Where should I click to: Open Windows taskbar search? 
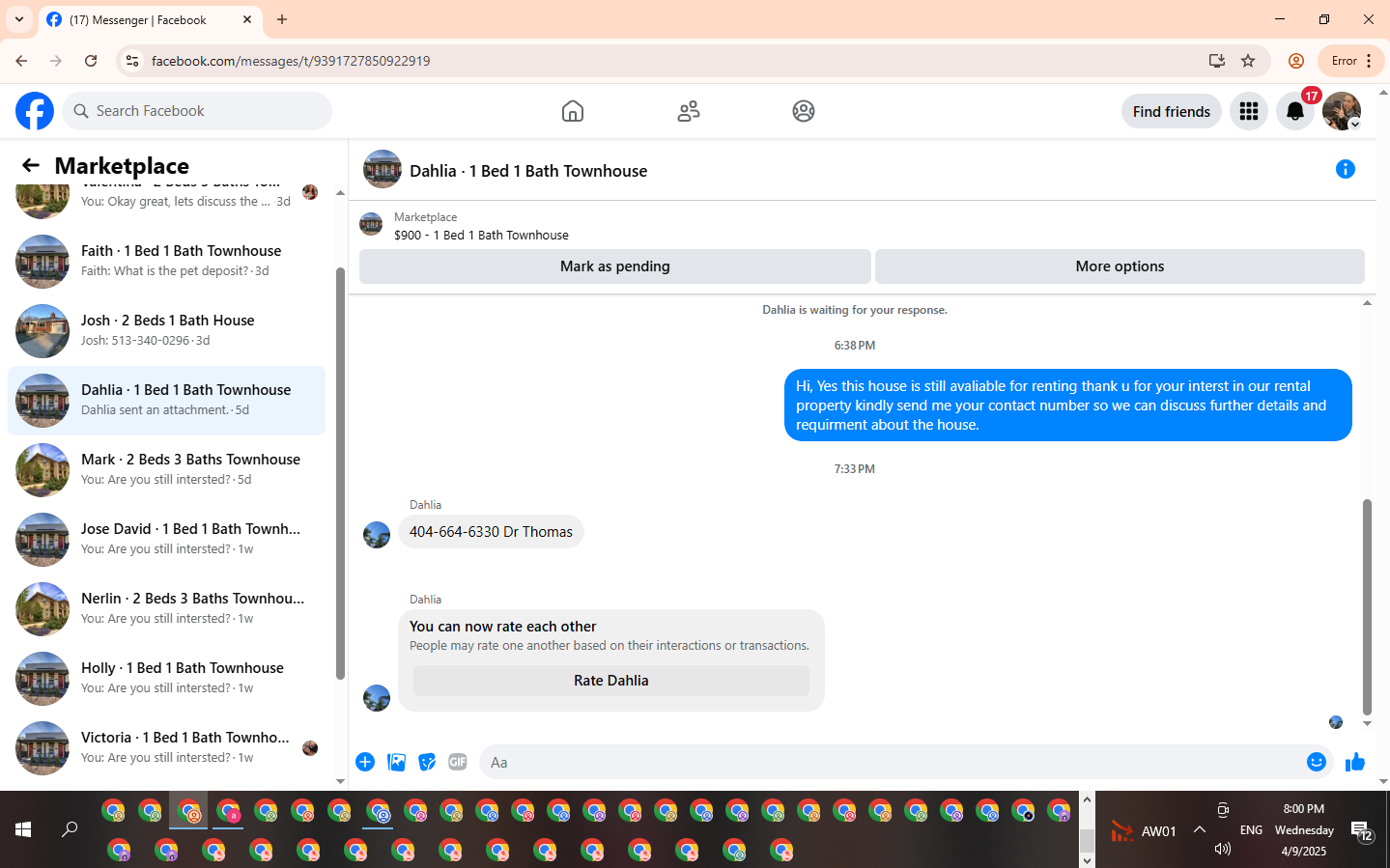pyautogui.click(x=70, y=829)
